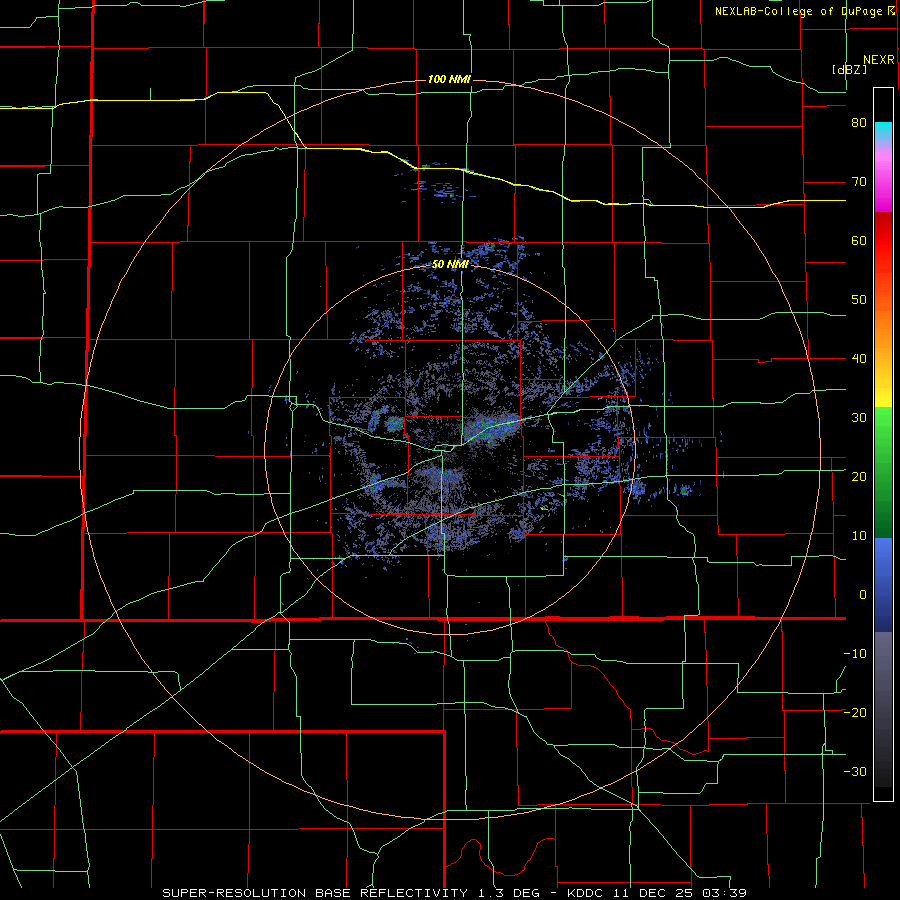This screenshot has height=900, width=900.
Task: Click the -20 value on dBZ scale
Action: pos(855,713)
